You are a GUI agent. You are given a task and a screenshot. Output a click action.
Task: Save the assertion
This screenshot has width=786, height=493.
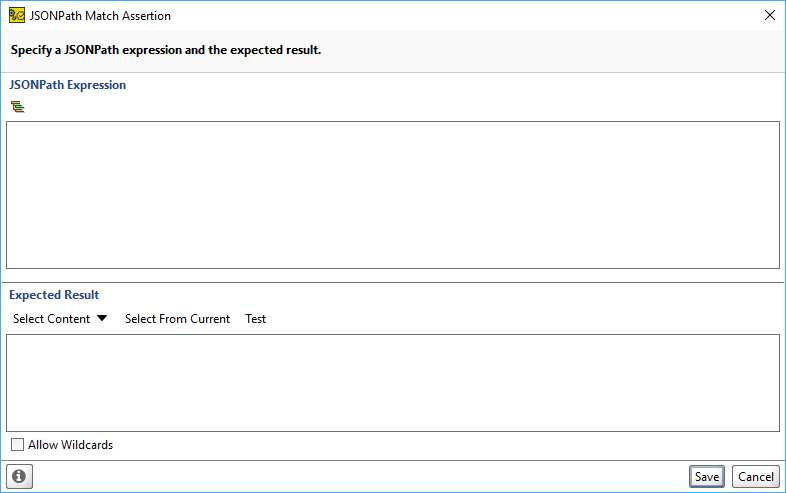point(707,476)
